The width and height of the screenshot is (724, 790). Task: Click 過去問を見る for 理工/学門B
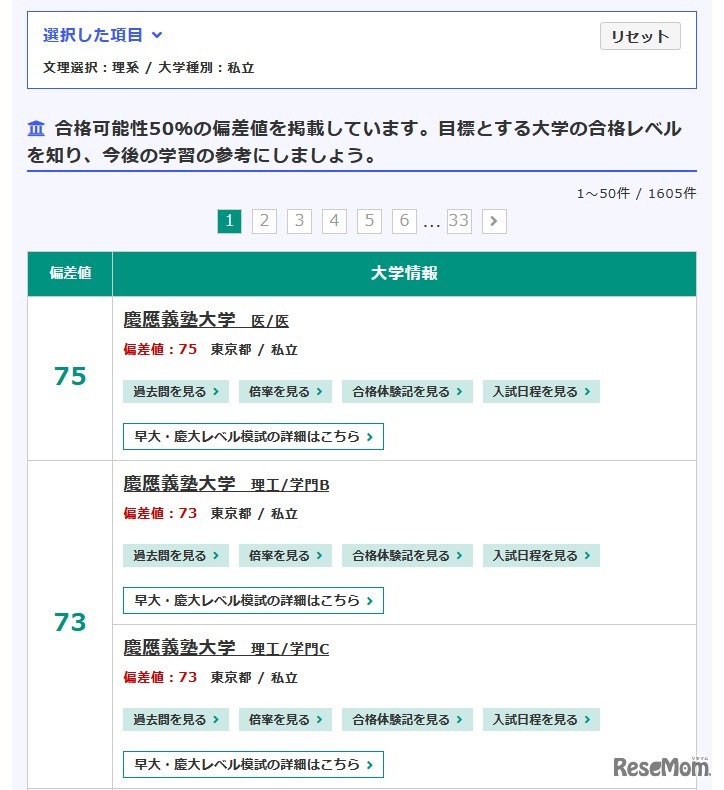(x=176, y=555)
